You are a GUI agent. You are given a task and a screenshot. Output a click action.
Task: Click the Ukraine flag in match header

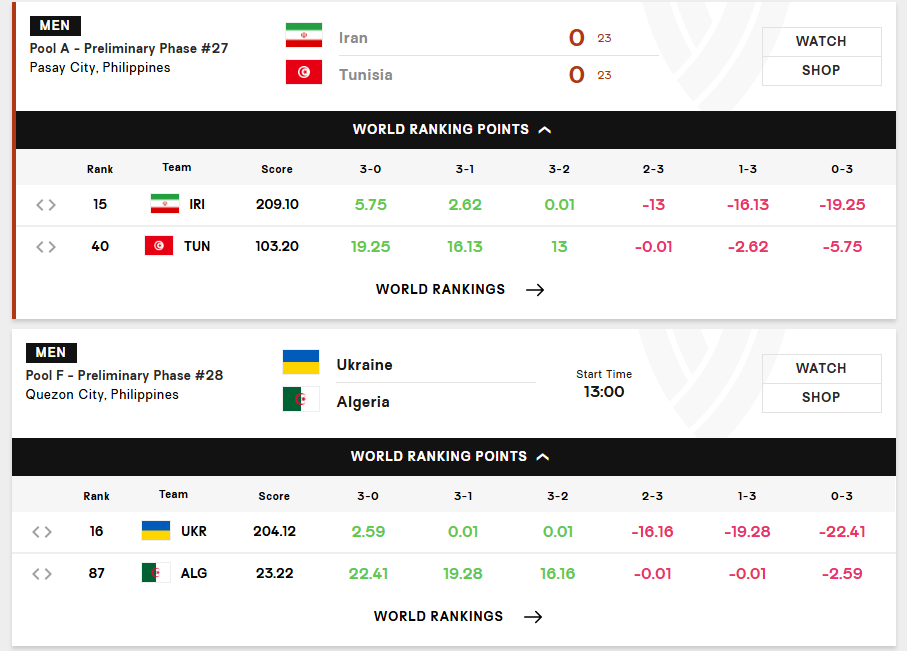coord(301,362)
